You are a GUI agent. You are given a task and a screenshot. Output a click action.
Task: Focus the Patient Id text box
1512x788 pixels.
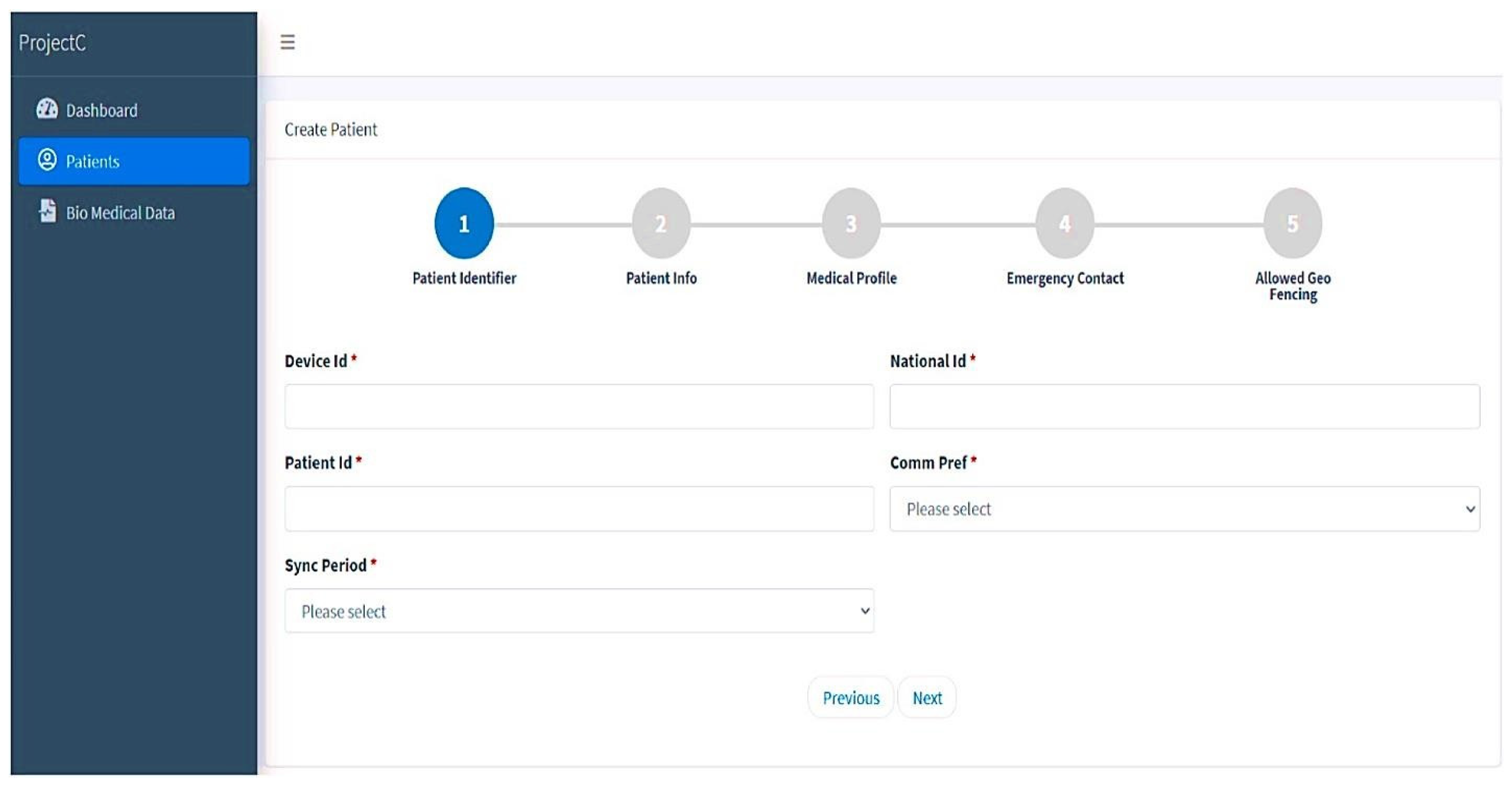579,509
